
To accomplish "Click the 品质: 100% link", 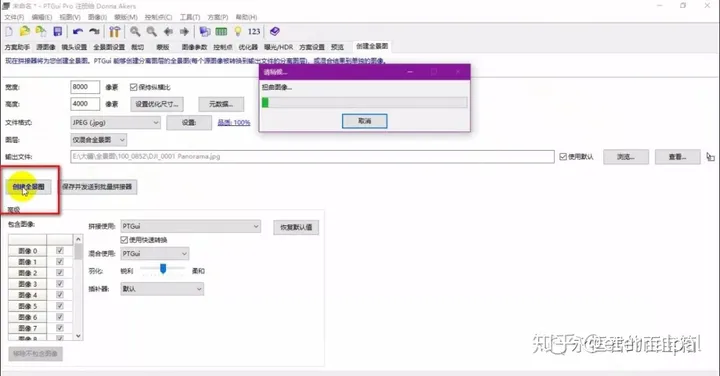I will [x=234, y=123].
